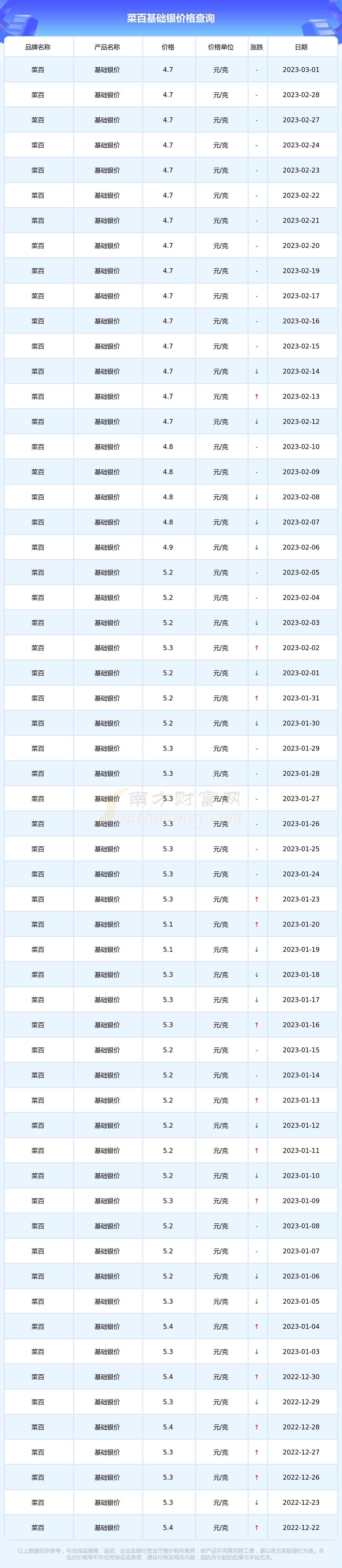Select the red up arrow for 2023-01-04
Screen dimensions: 342x1568
[x=257, y=1326]
